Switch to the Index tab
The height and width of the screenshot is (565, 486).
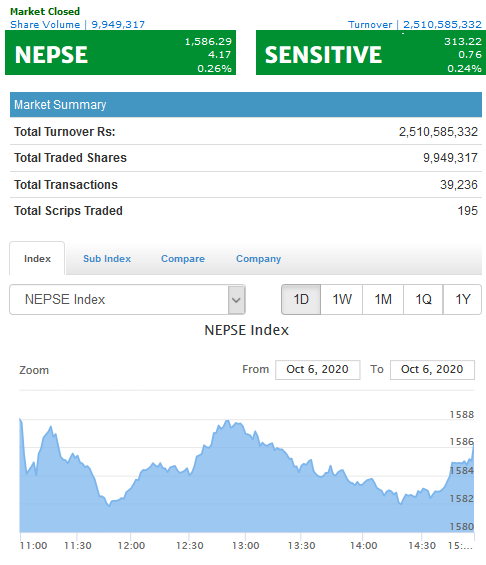coord(37,258)
